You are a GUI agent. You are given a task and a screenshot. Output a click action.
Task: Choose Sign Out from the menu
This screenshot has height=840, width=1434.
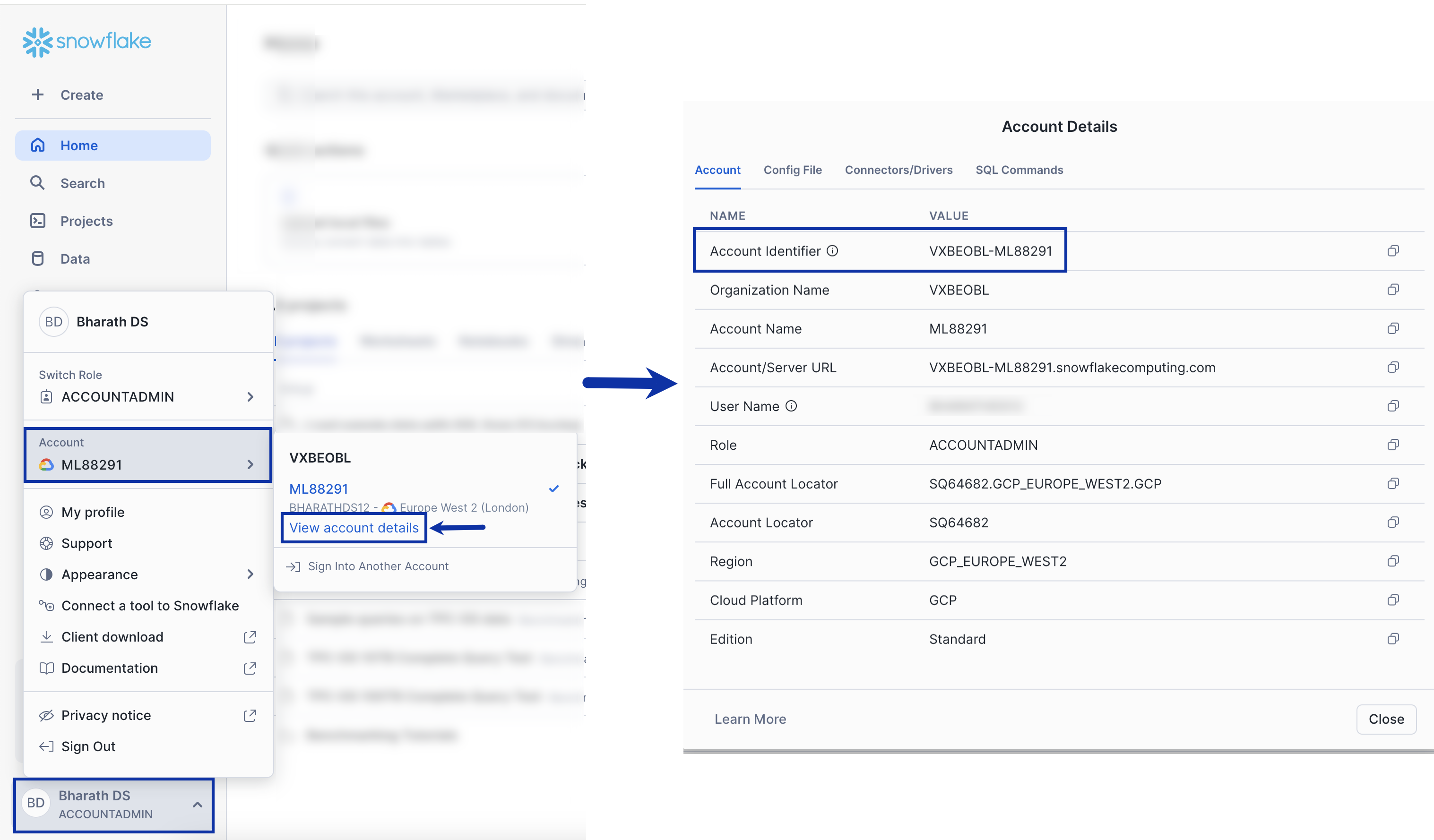[x=88, y=746]
